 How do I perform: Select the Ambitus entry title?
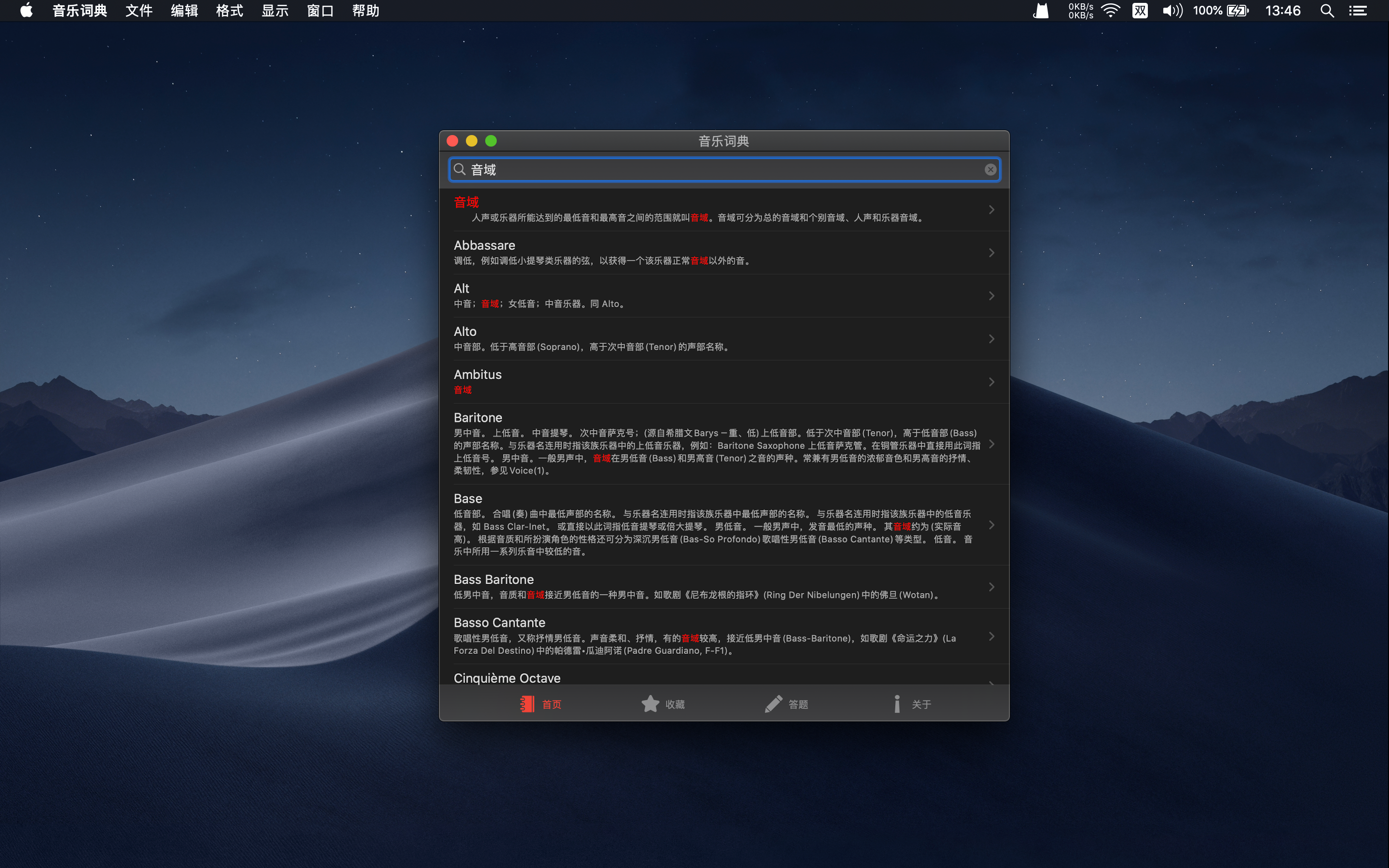click(x=477, y=374)
